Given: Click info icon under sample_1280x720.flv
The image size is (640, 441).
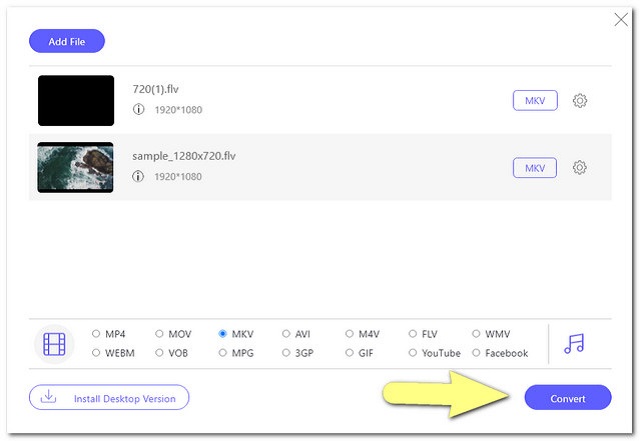Looking at the screenshot, I should [138, 177].
